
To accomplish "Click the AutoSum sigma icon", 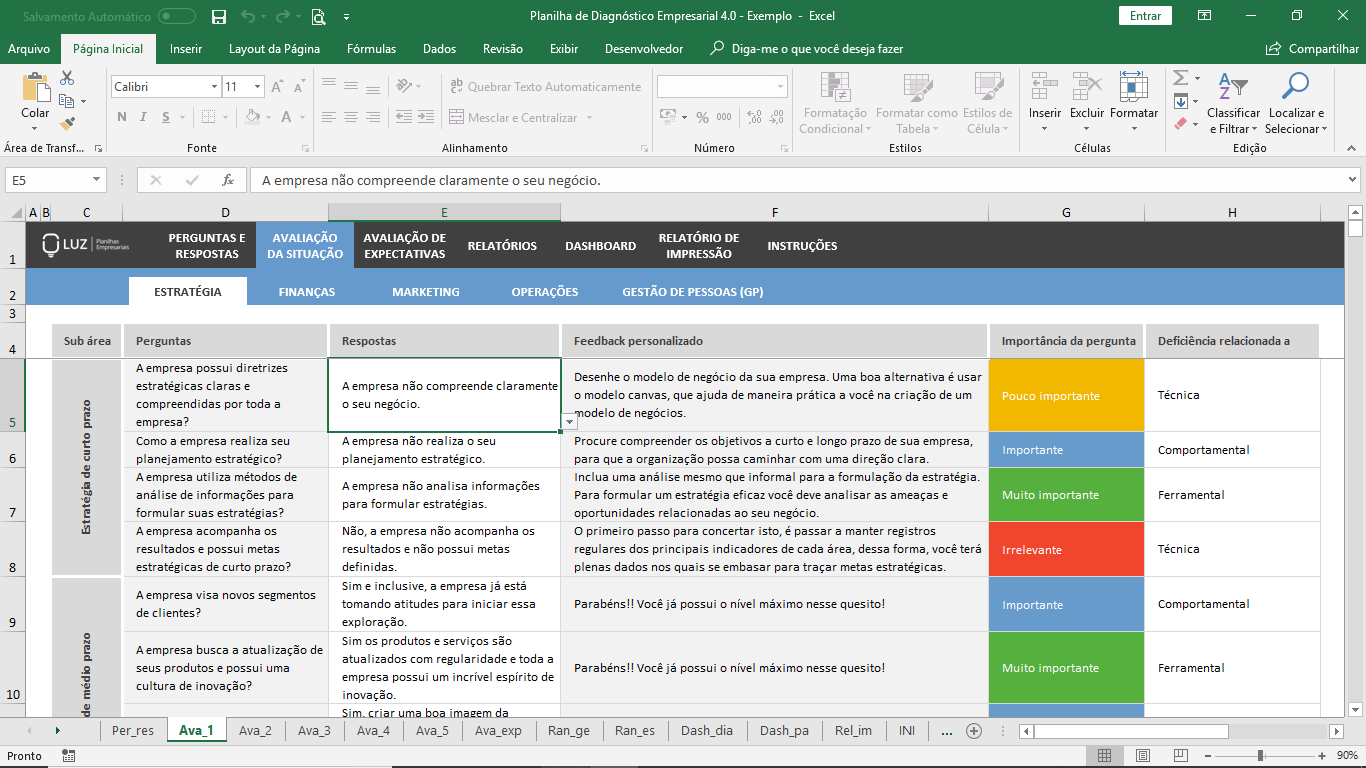I will point(1180,78).
